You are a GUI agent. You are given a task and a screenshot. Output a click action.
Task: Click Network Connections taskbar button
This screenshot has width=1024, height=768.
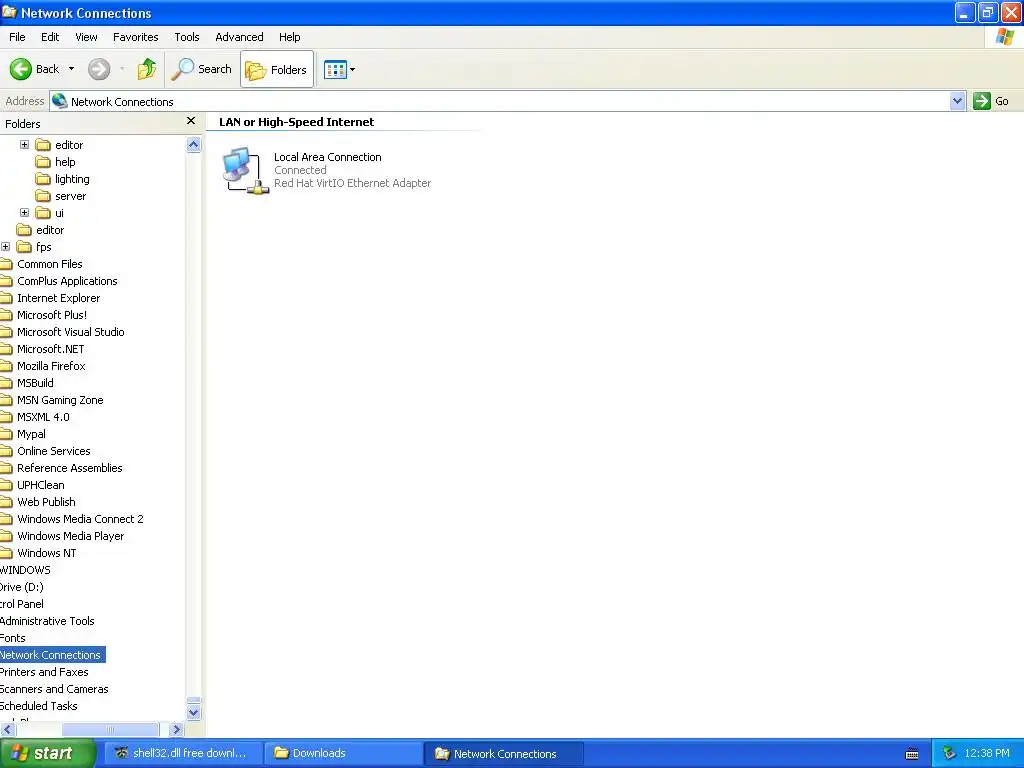(504, 754)
